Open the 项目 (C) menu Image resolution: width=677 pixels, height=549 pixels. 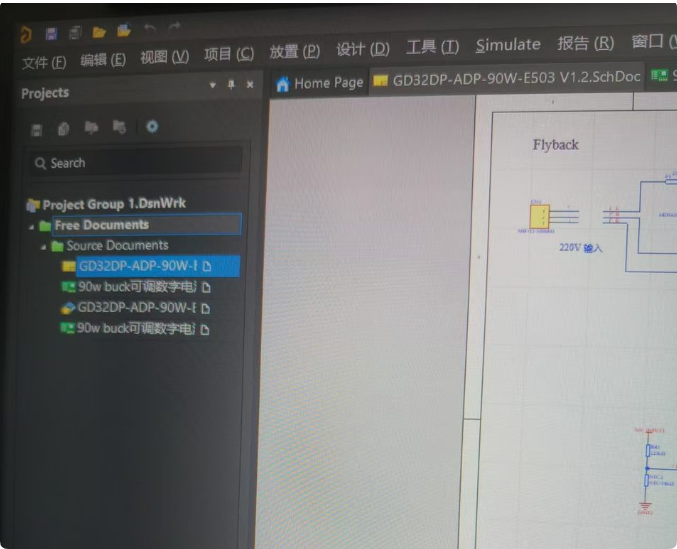point(229,54)
